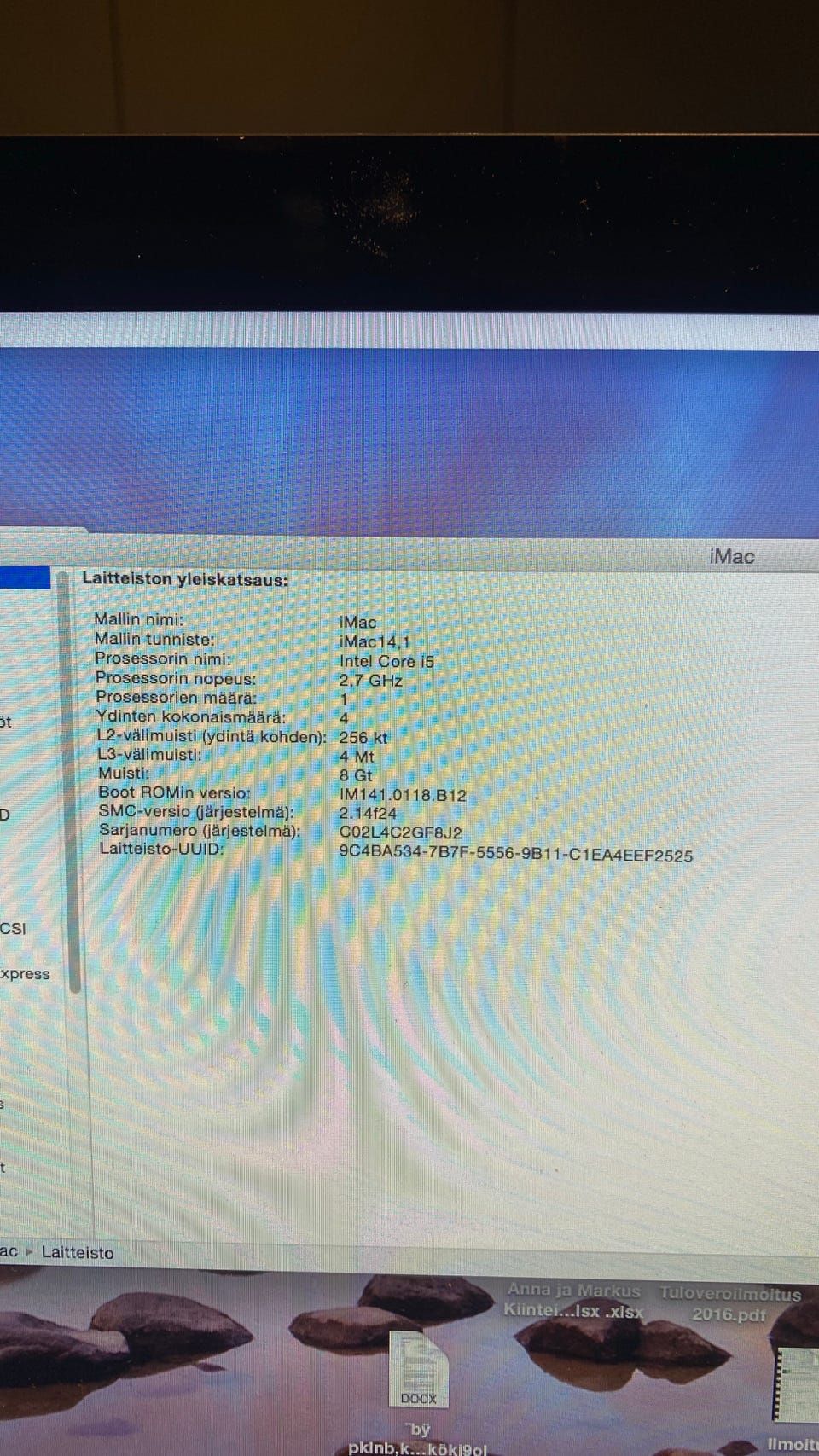Click the '4' value for Ydinten kokonaismäärä
Viewport: 819px width, 1456px height.
point(344,718)
